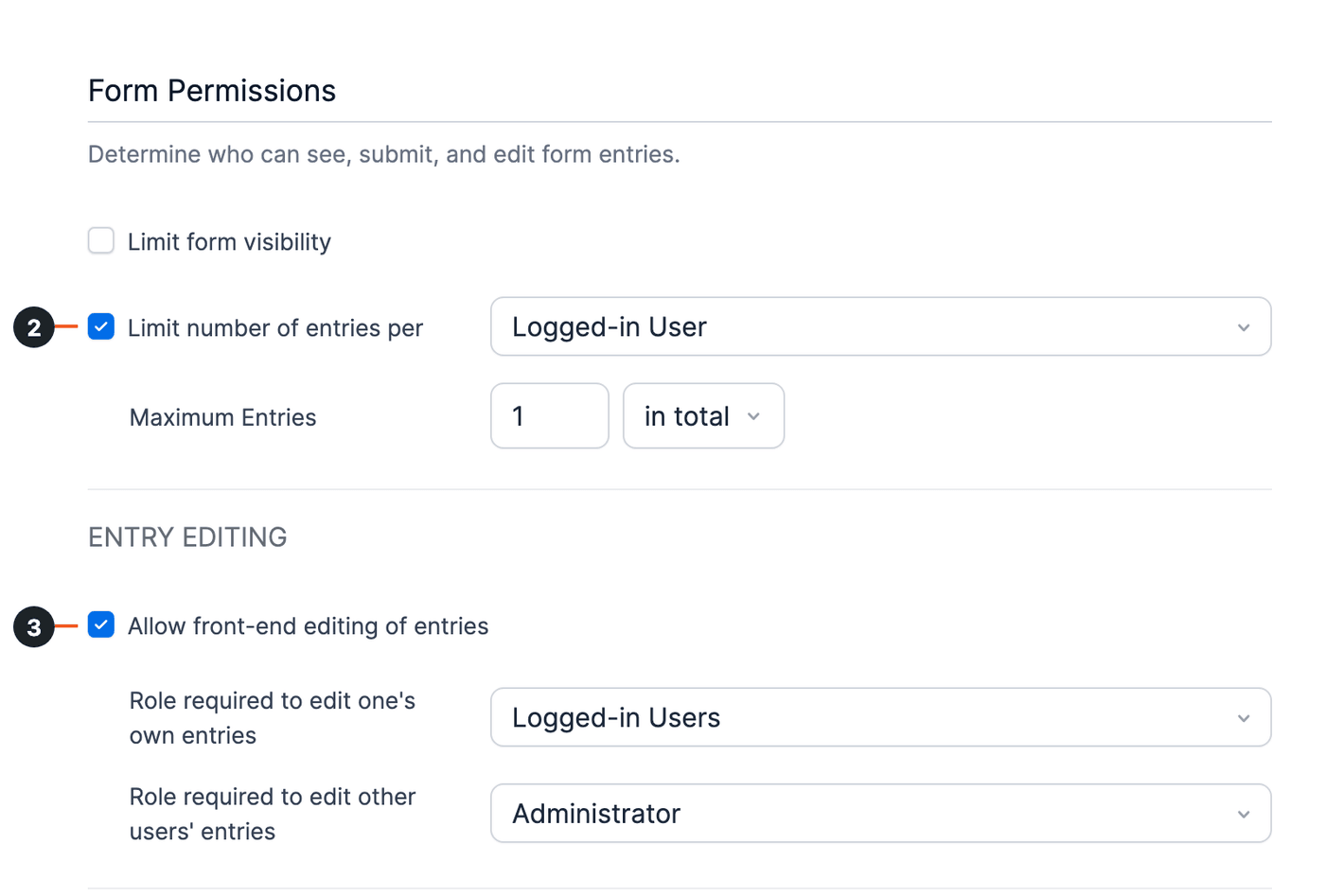Click 'Allow front-end editing of entries' label
Viewport: 1325px width, 896px height.
point(309,626)
